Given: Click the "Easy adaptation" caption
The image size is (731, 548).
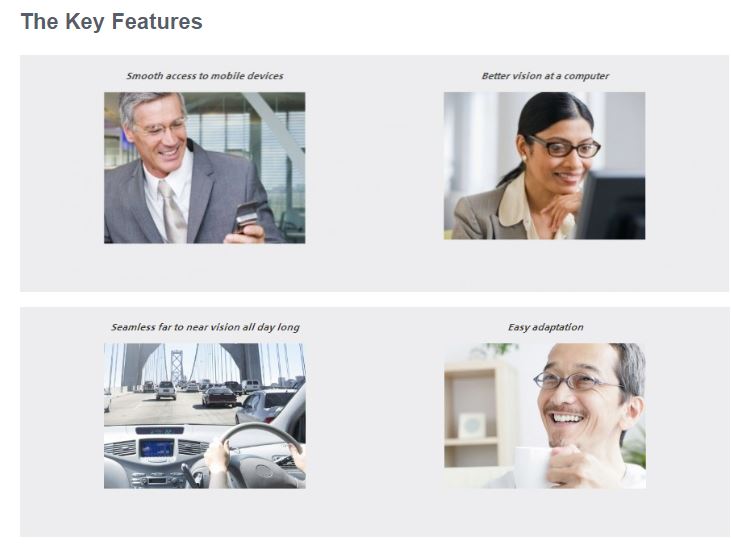Looking at the screenshot, I should click(x=545, y=327).
